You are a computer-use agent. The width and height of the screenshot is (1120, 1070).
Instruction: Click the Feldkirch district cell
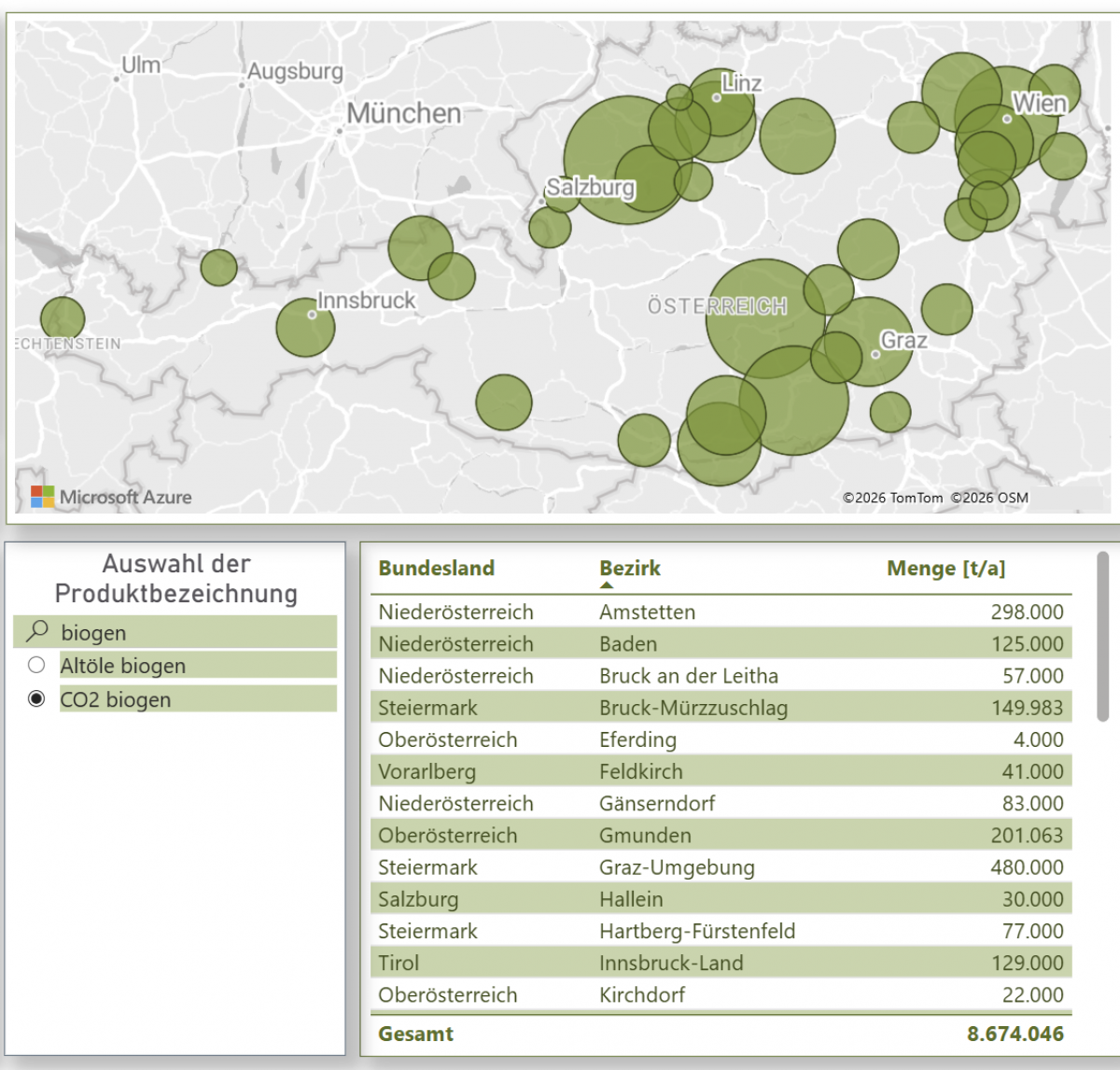point(640,771)
